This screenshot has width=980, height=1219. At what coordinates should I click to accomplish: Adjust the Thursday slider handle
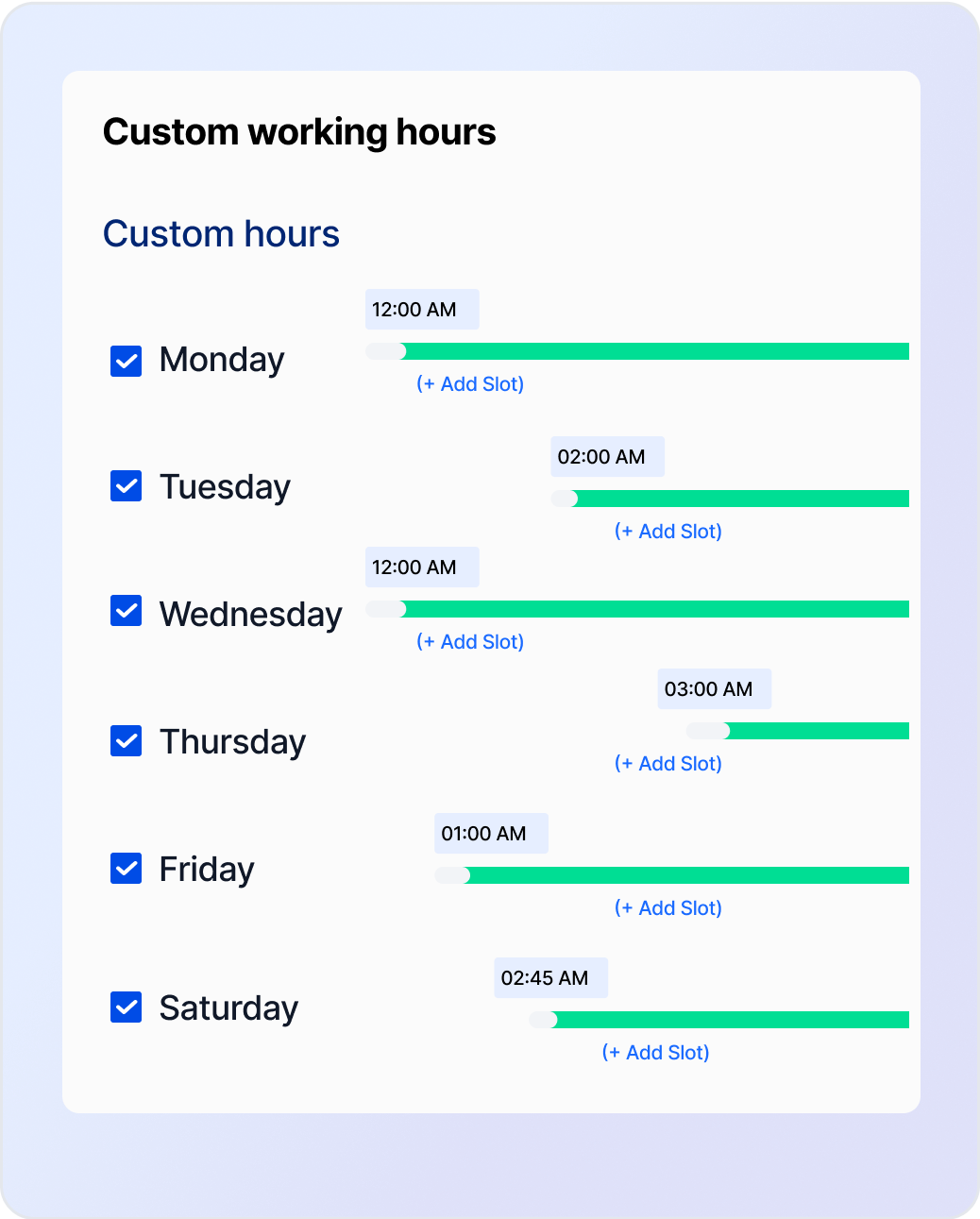coord(708,730)
